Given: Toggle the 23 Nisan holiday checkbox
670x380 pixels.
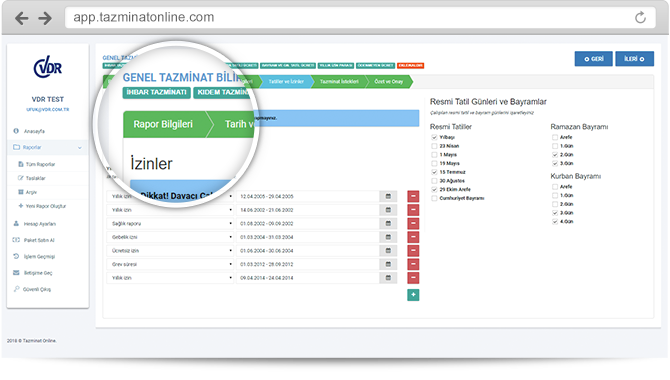Looking at the screenshot, I should [x=434, y=146].
